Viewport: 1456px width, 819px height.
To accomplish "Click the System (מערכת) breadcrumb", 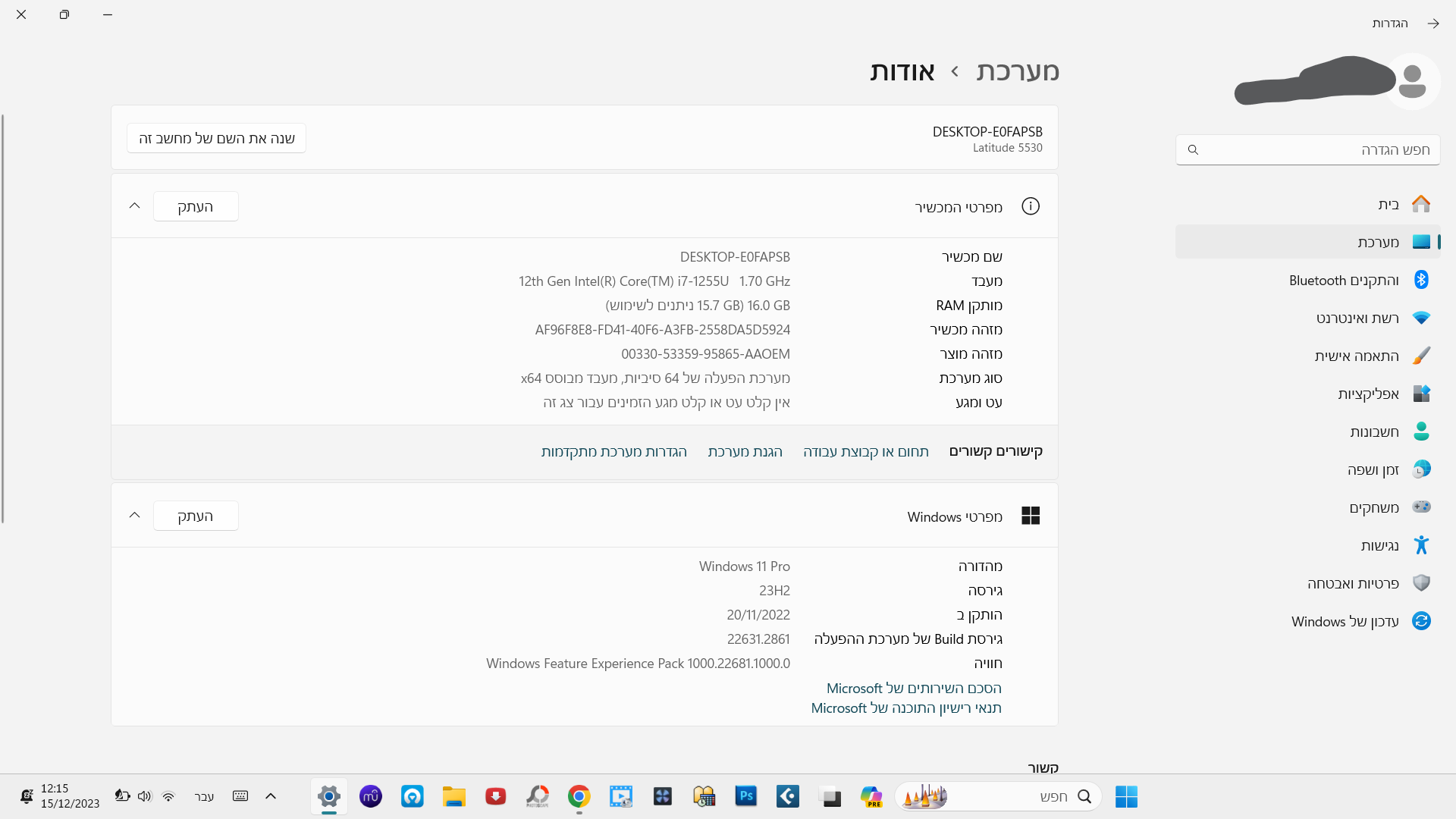I will (1017, 71).
